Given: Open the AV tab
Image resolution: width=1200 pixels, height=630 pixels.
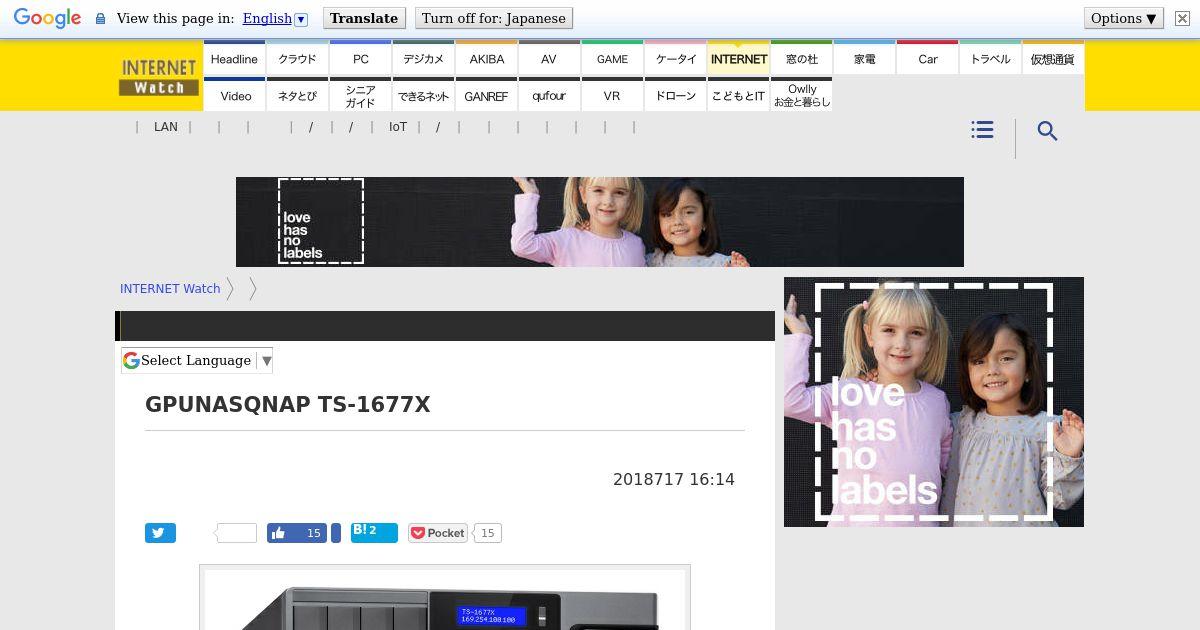Looking at the screenshot, I should [x=549, y=59].
